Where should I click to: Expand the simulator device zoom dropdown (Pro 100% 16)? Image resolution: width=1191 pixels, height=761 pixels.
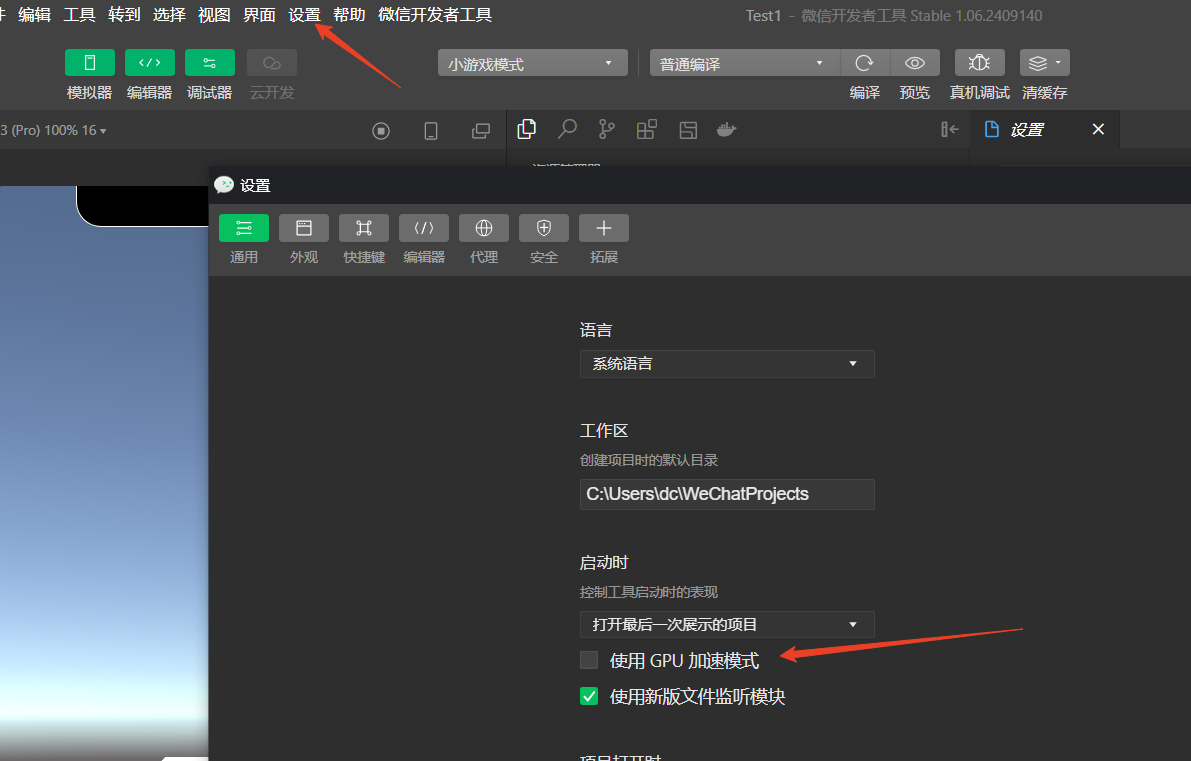point(53,131)
